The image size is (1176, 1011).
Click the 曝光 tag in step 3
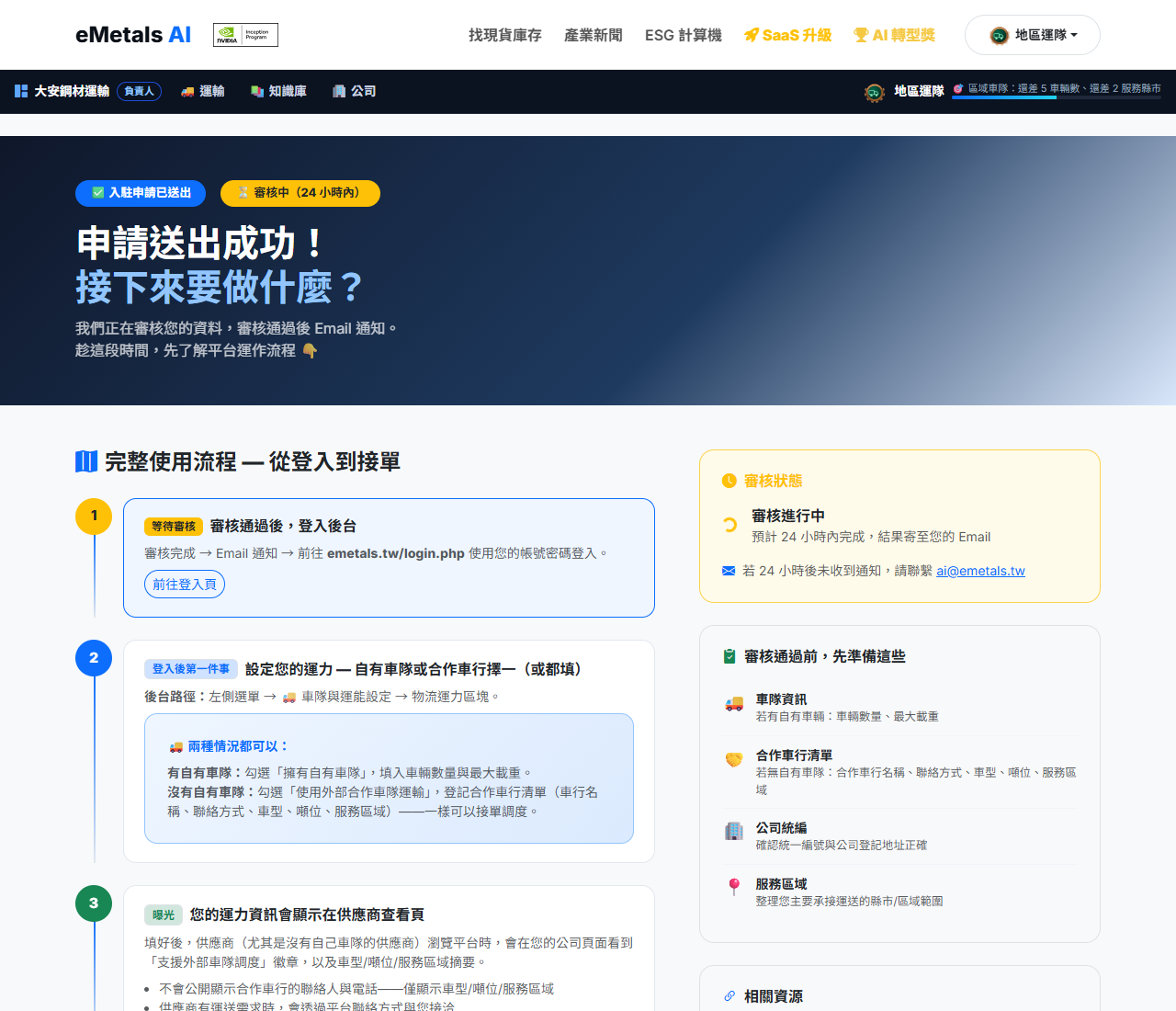pyautogui.click(x=164, y=914)
